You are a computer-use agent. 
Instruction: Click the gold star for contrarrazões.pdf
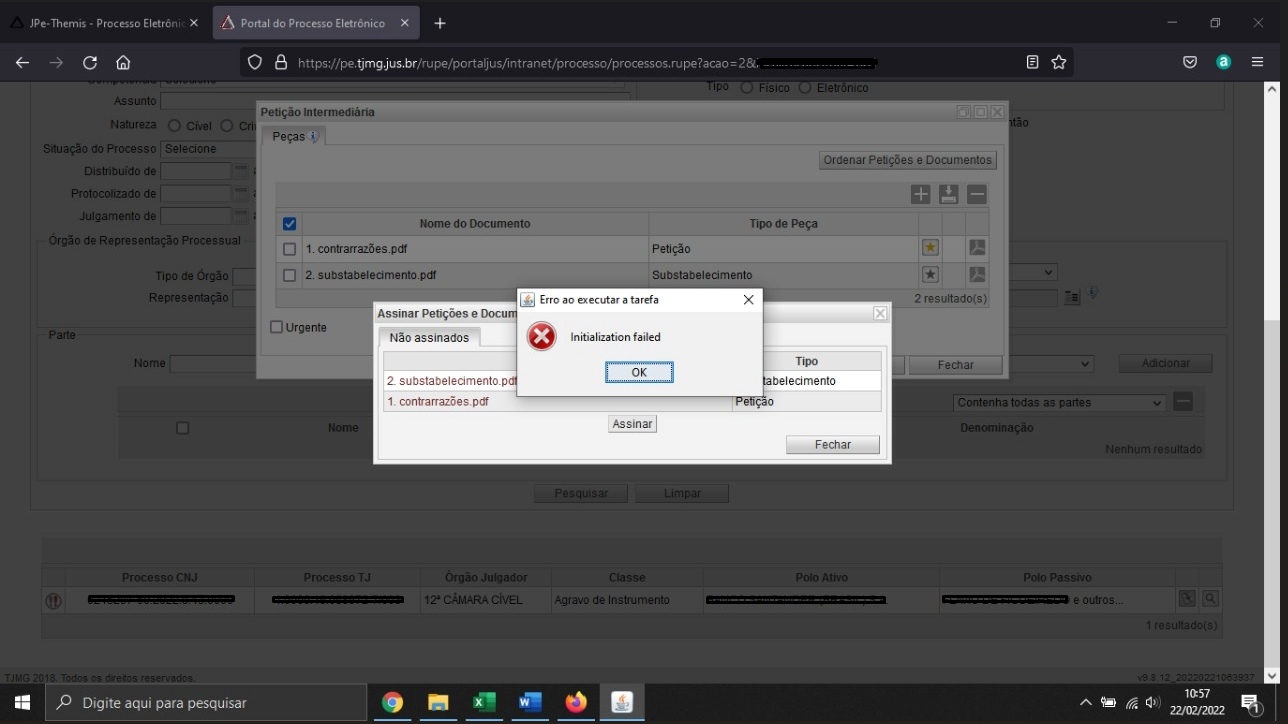[930, 248]
